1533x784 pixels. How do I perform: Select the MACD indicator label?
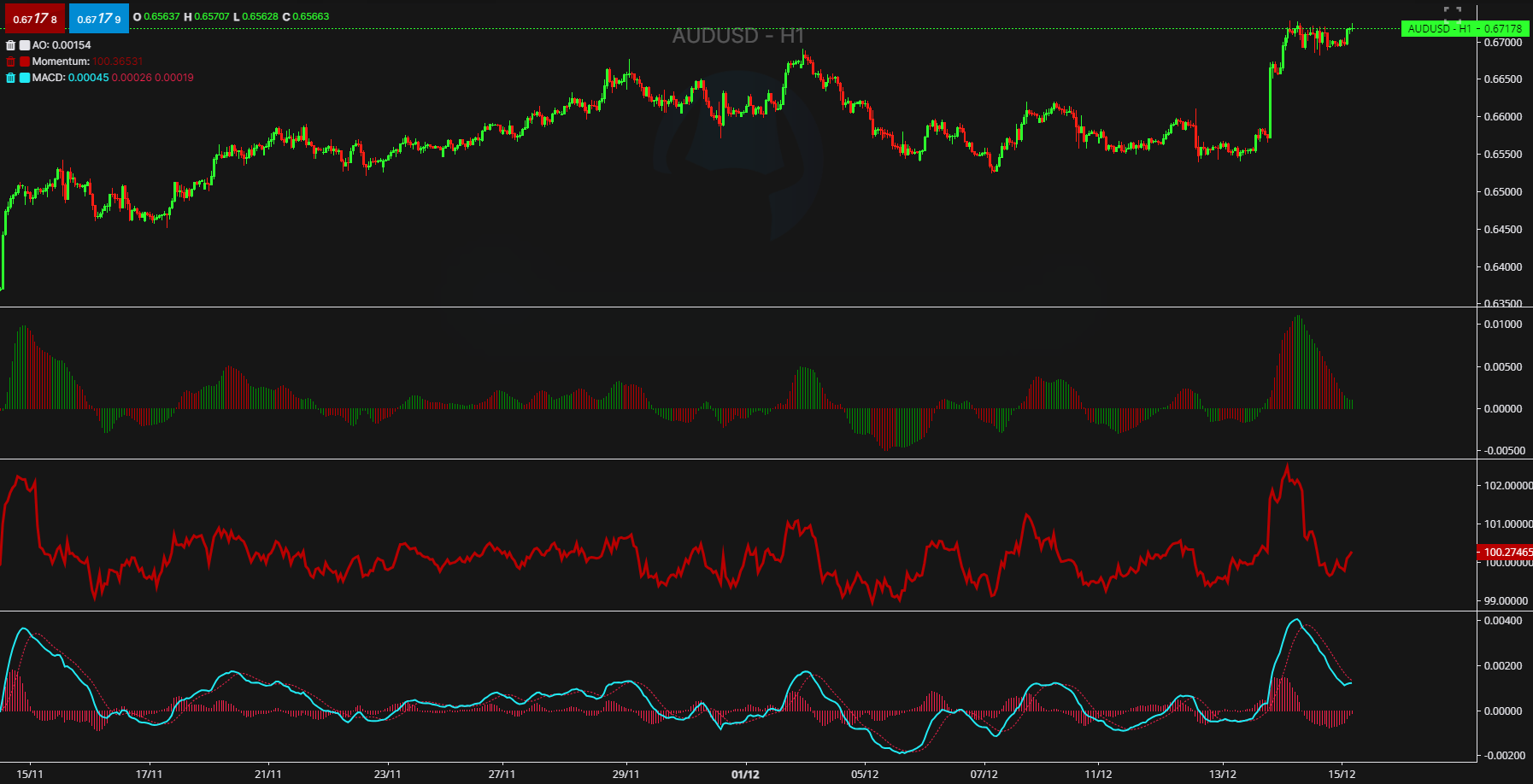tap(49, 78)
